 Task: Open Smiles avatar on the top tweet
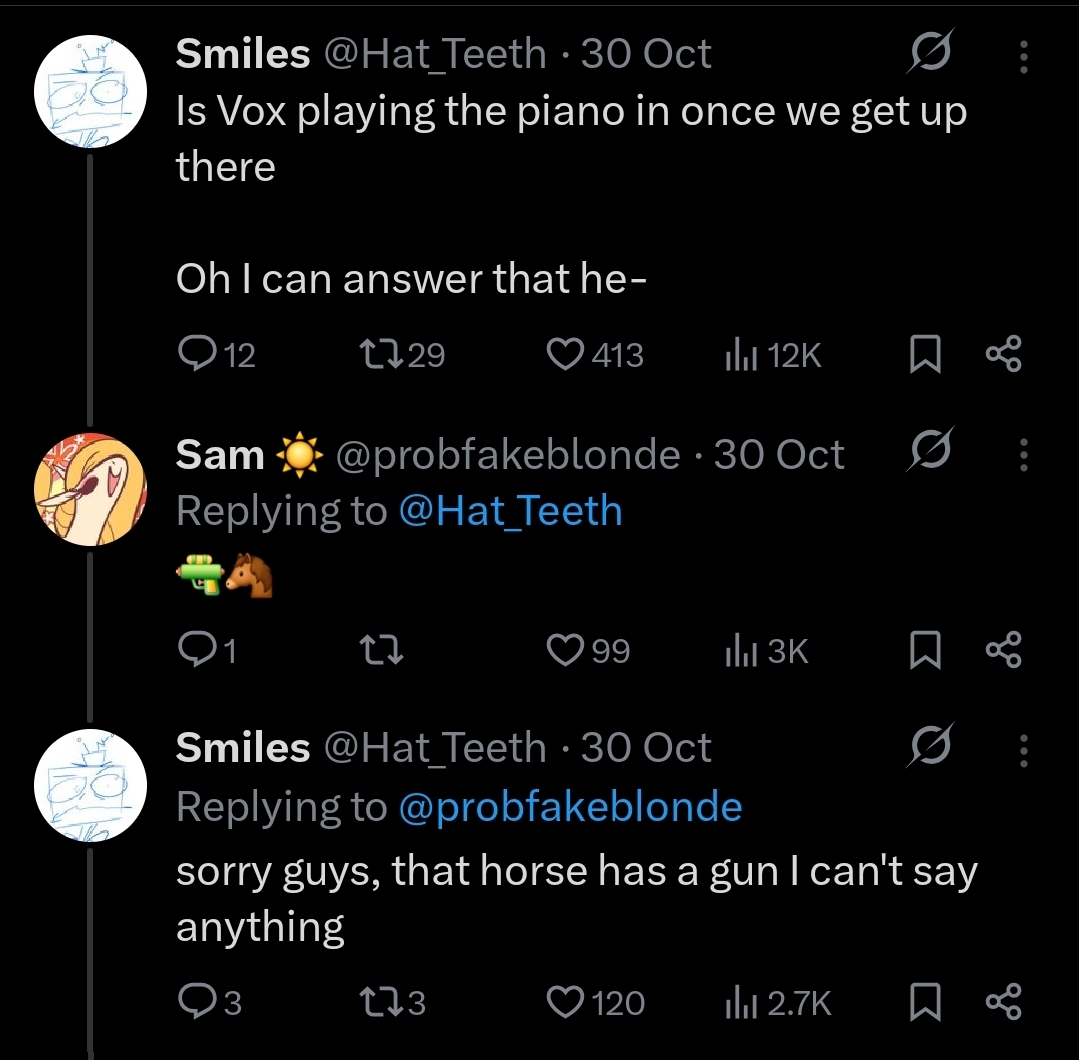coord(90,92)
